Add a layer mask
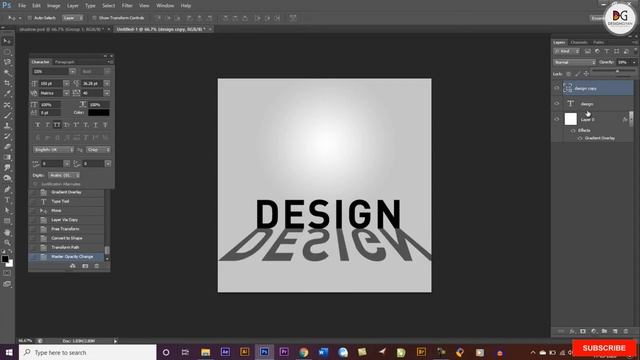This screenshot has height=360, width=640. (583, 331)
